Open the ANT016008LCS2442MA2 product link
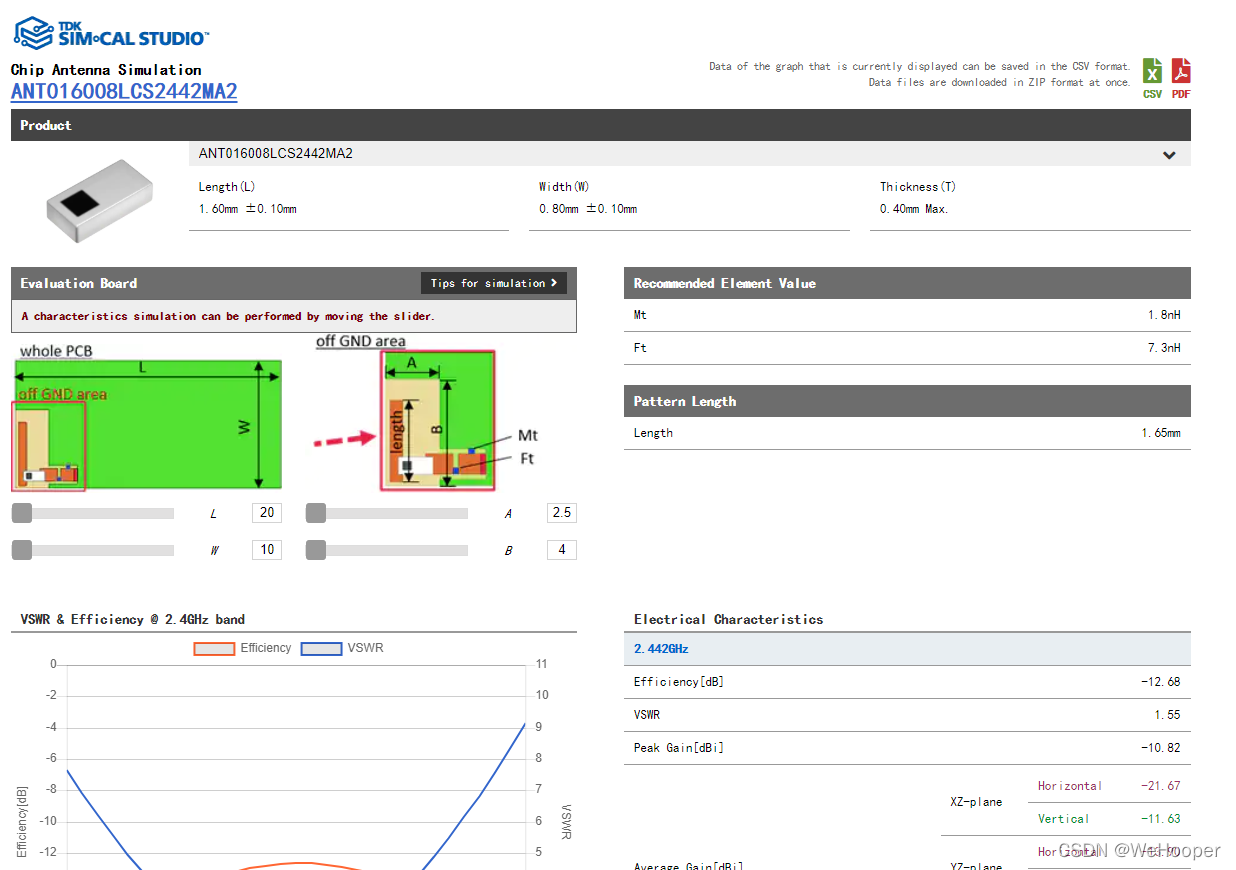1236x870 pixels. click(124, 92)
